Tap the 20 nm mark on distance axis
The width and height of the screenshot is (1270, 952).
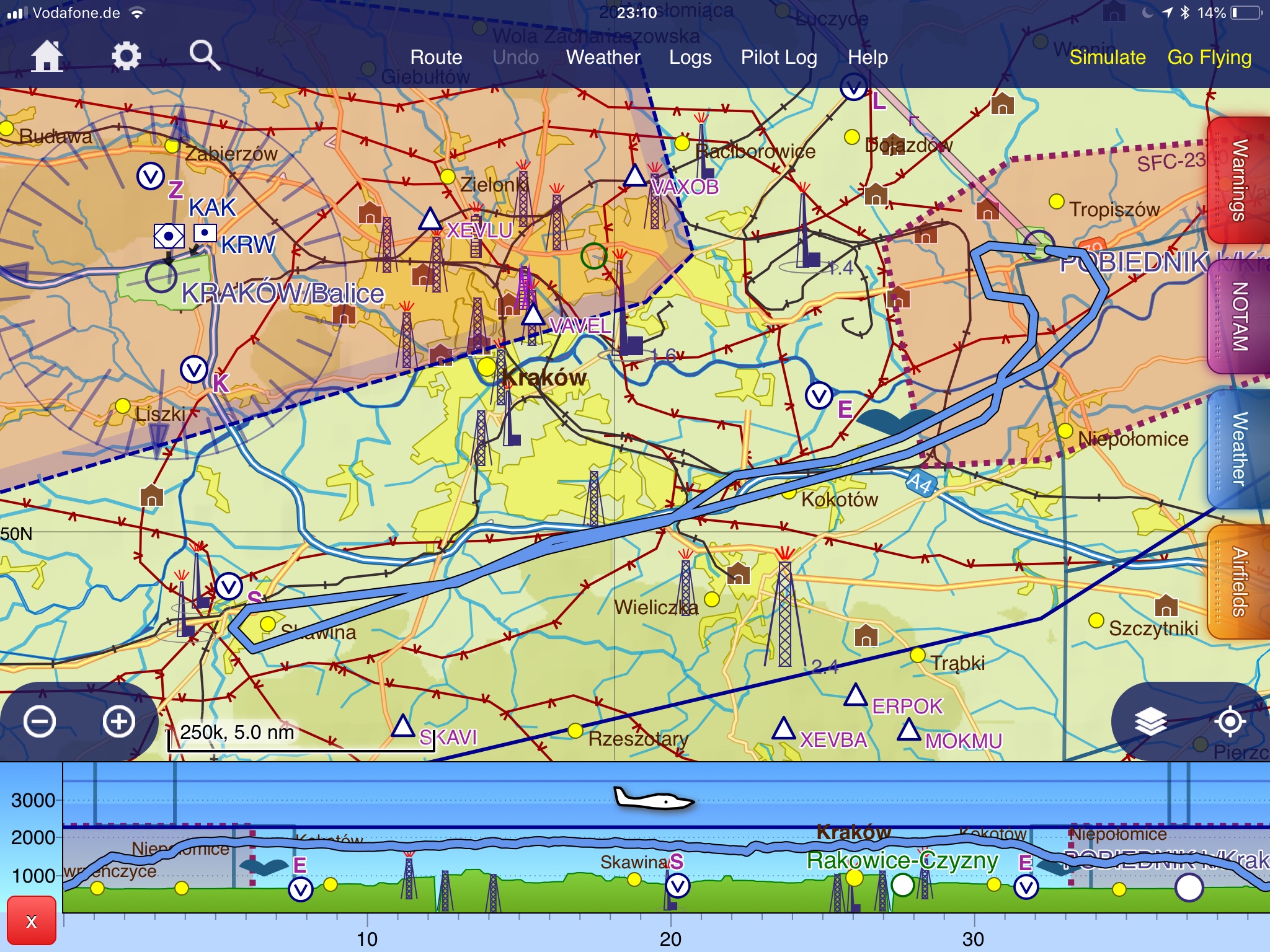pos(670,939)
